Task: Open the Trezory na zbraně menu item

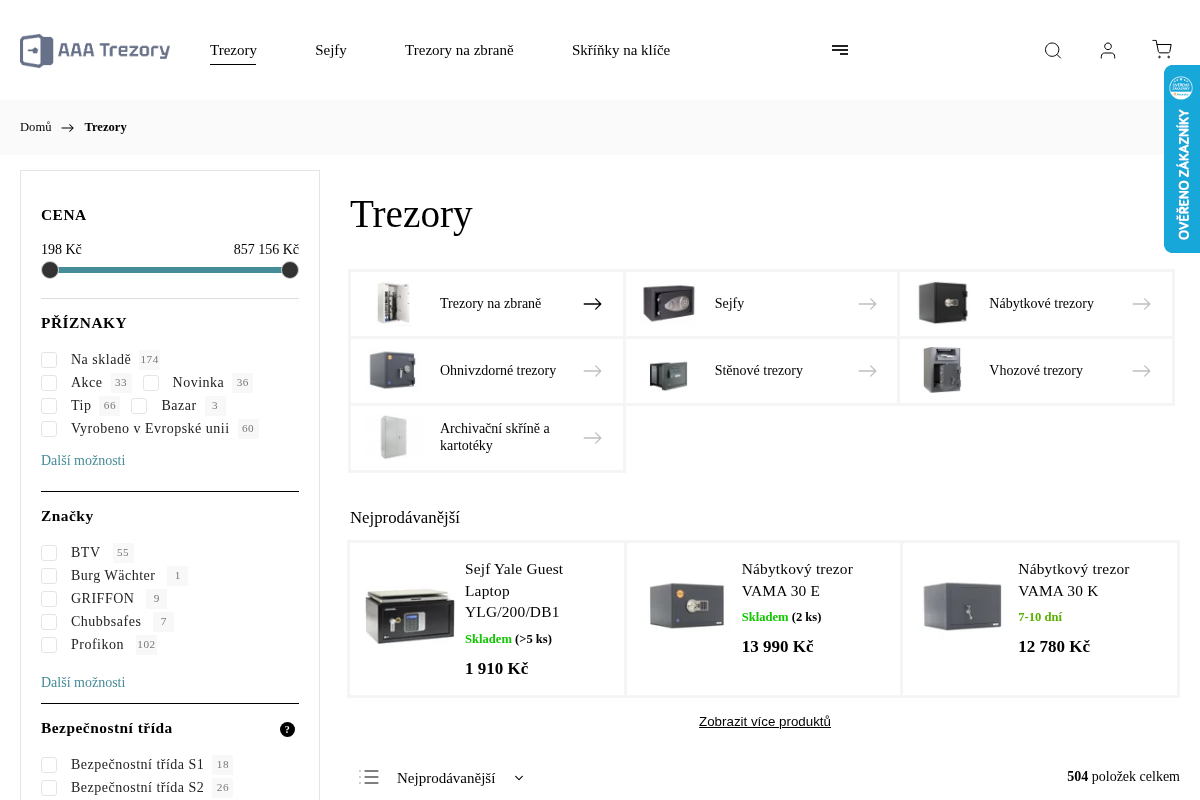Action: [x=459, y=50]
